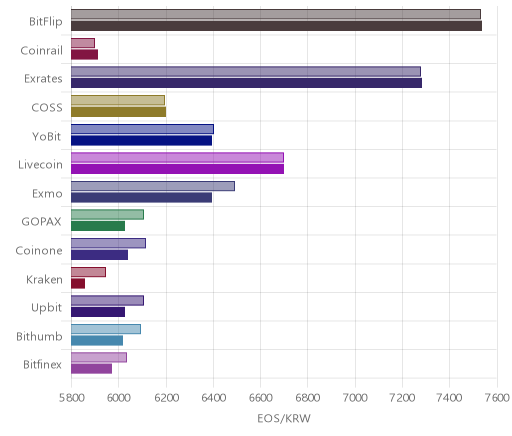
Task: Click the 7000 tick label
Action: click(x=355, y=398)
